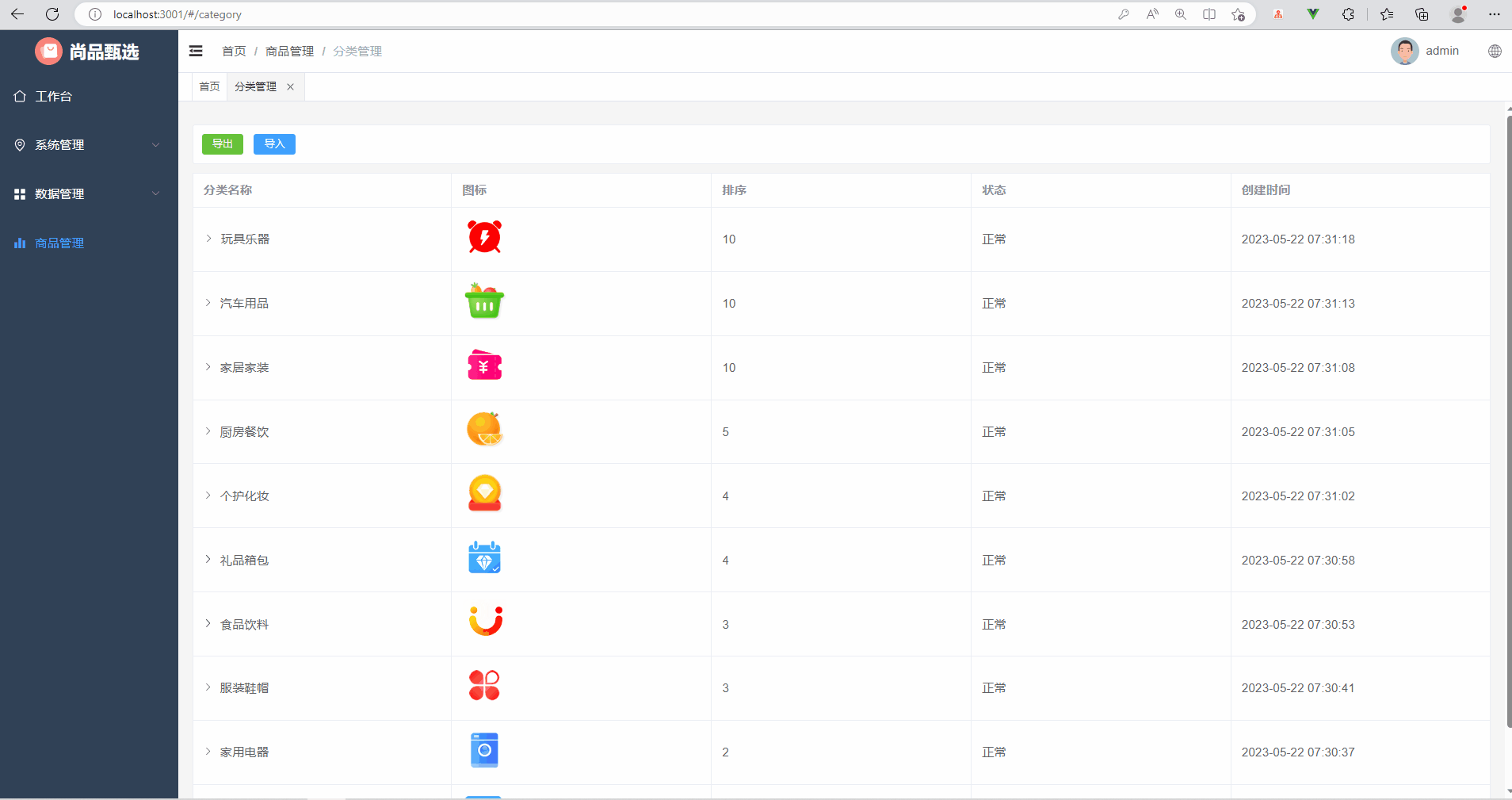Click the browser address bar URL
Image resolution: width=1512 pixels, height=800 pixels.
(x=178, y=14)
